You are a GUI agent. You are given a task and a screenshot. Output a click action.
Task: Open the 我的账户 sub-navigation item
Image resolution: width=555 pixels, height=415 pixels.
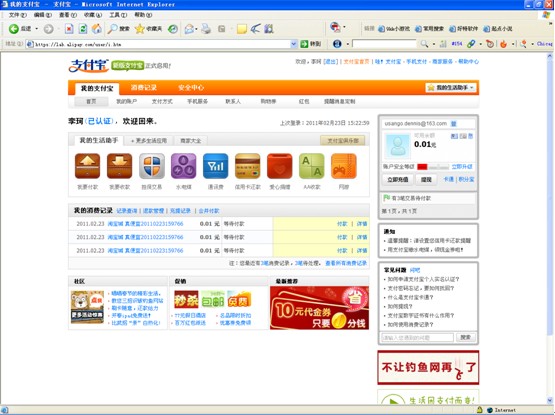pyautogui.click(x=126, y=102)
